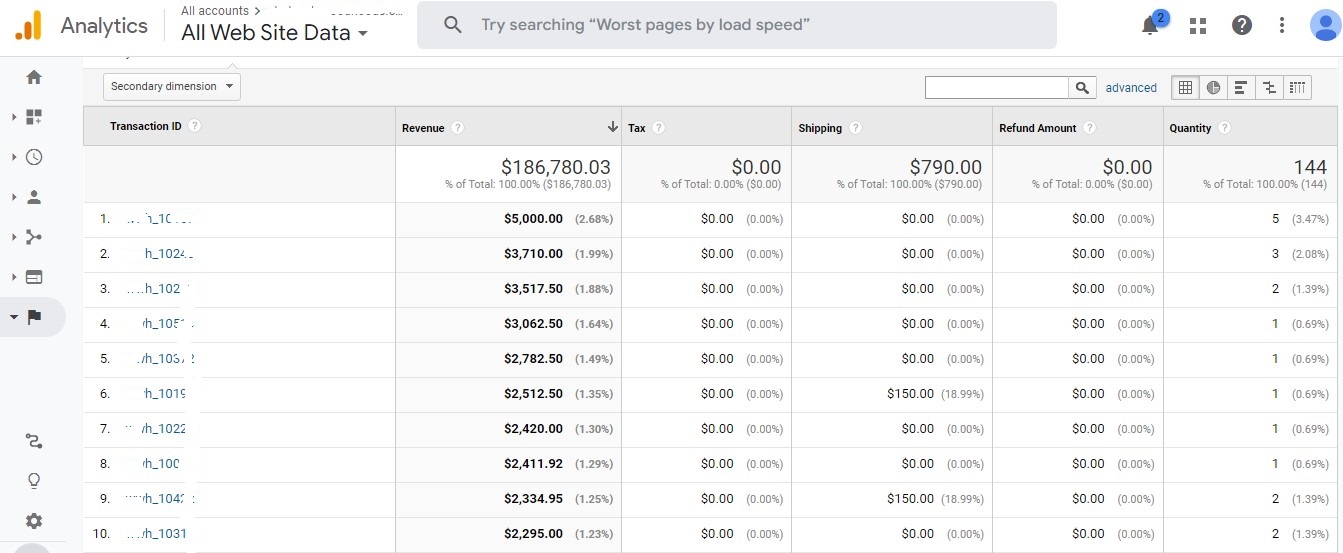This screenshot has width=1343, height=553.
Task: Switch to pivot table view
Action: [1297, 88]
